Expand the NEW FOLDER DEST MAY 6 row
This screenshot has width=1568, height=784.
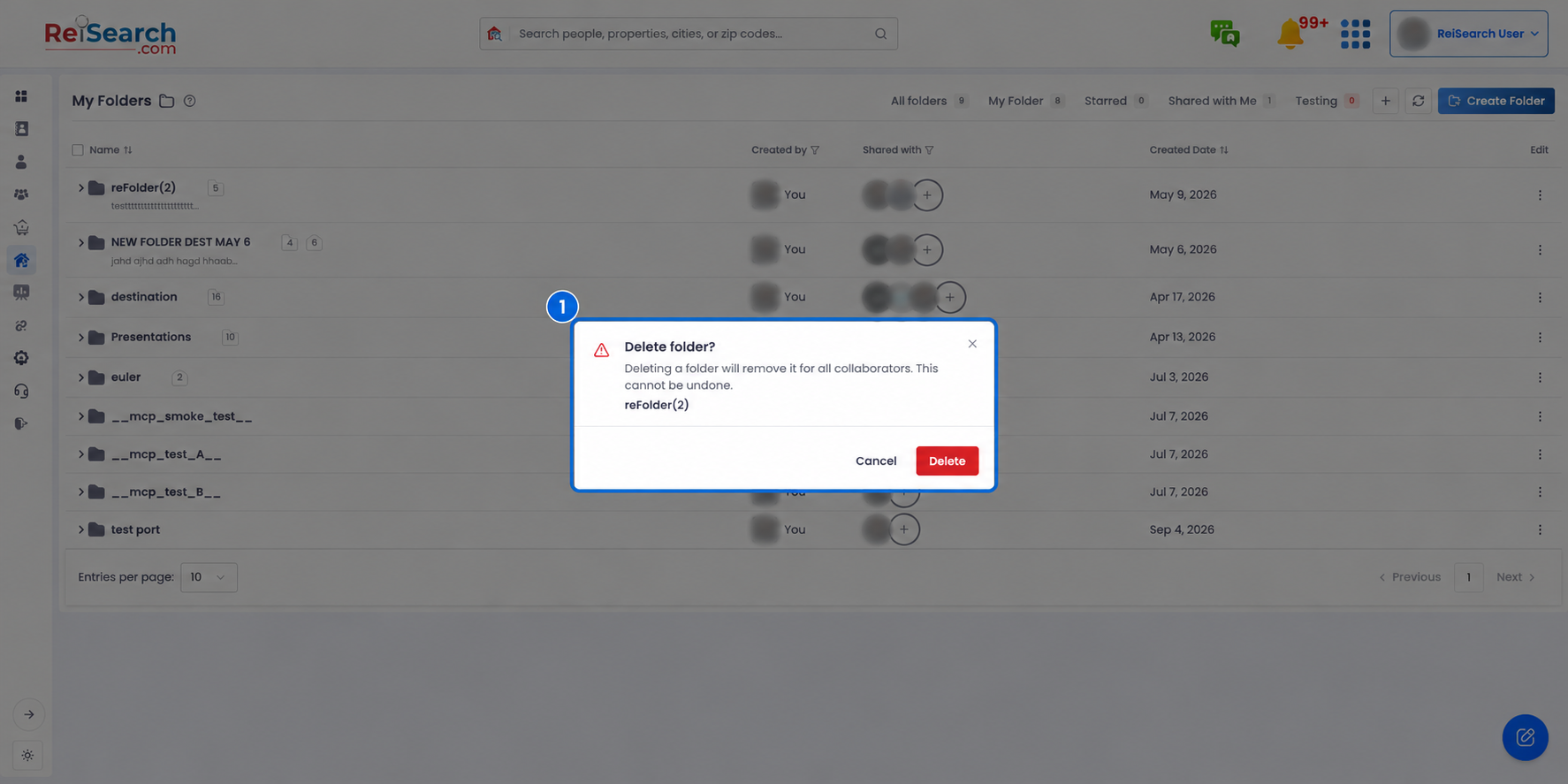(80, 242)
